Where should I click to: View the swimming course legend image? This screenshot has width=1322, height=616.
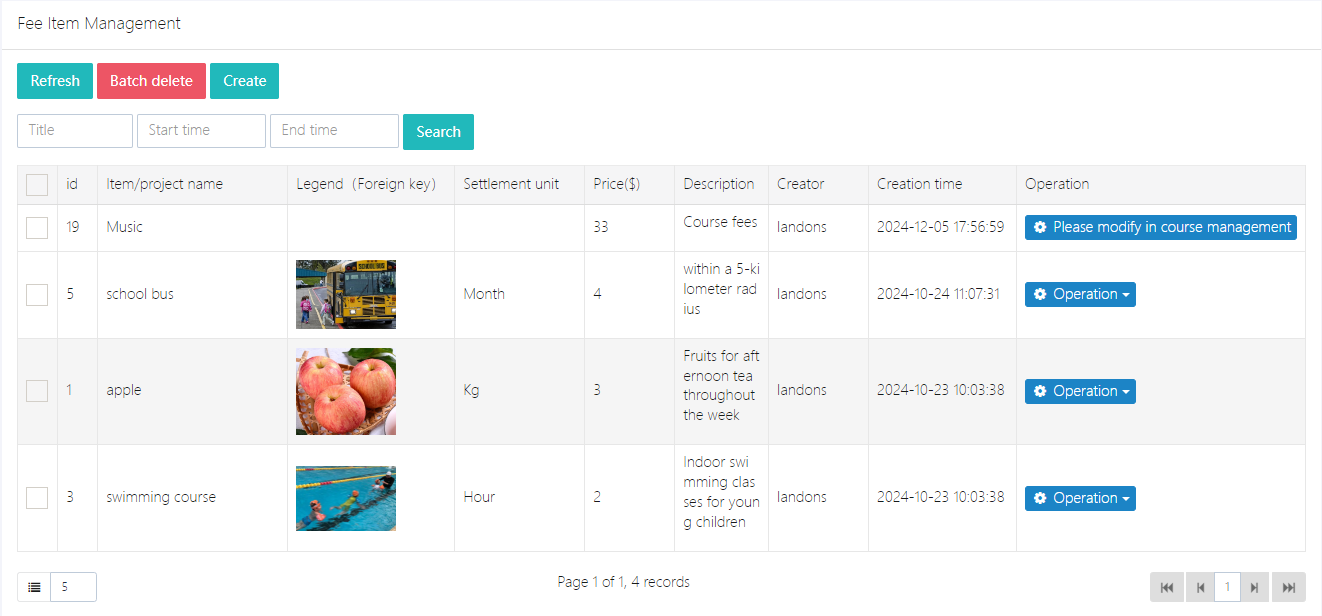[x=346, y=498]
